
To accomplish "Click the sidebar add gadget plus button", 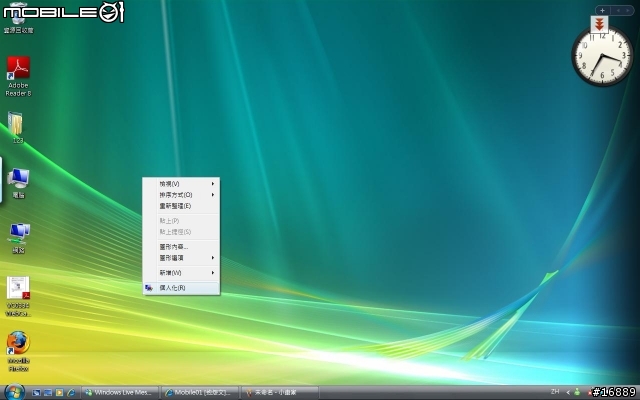I will click(602, 11).
